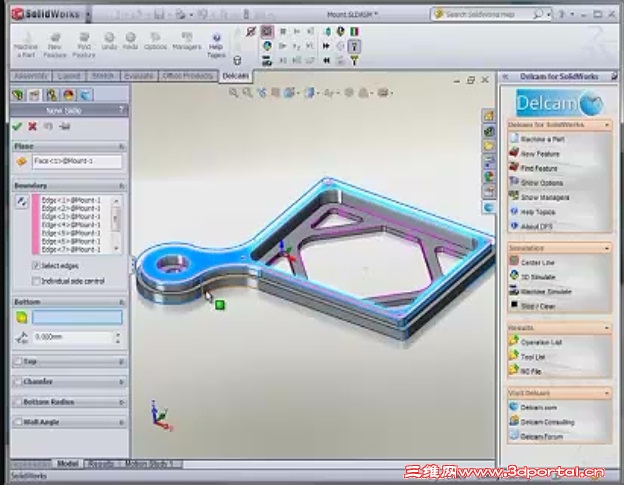The height and width of the screenshot is (485, 624).
Task: Click New Feature in the ribbon toolbar
Action: pyautogui.click(x=55, y=45)
